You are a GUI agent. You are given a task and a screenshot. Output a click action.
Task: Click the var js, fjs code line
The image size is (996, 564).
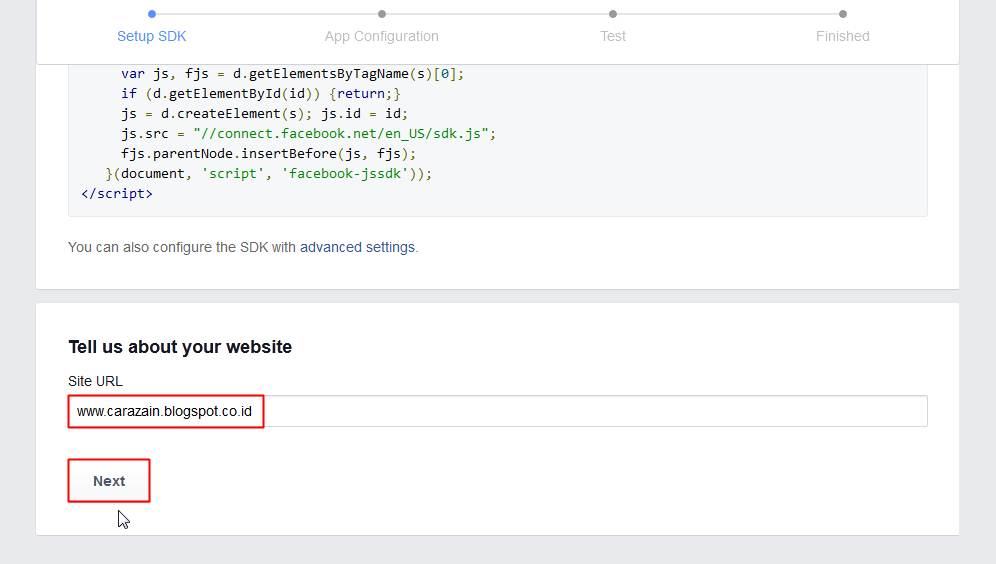click(292, 74)
